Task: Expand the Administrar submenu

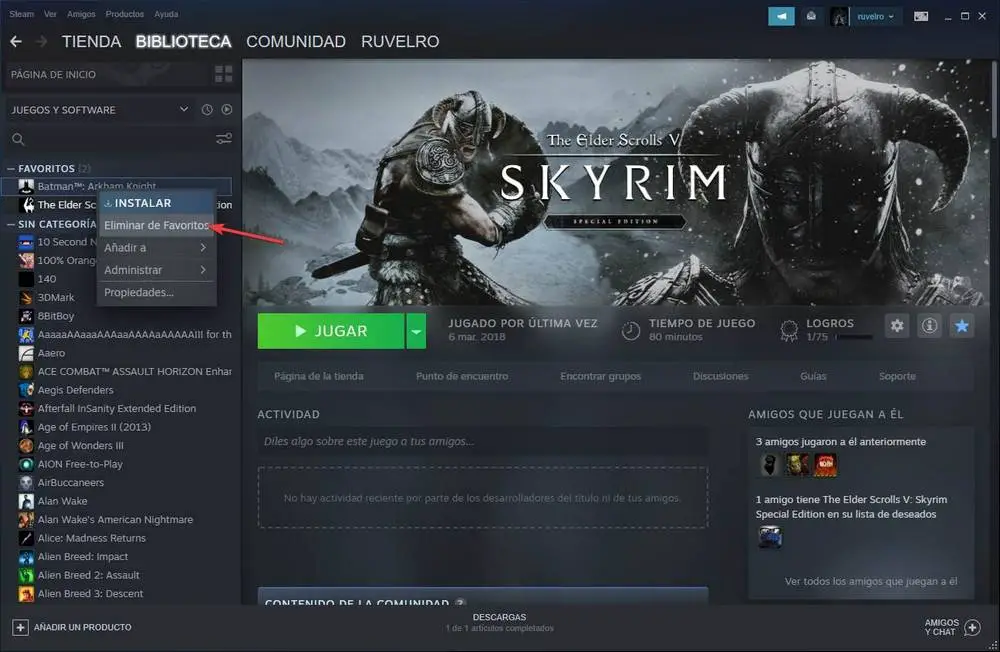Action: (157, 270)
